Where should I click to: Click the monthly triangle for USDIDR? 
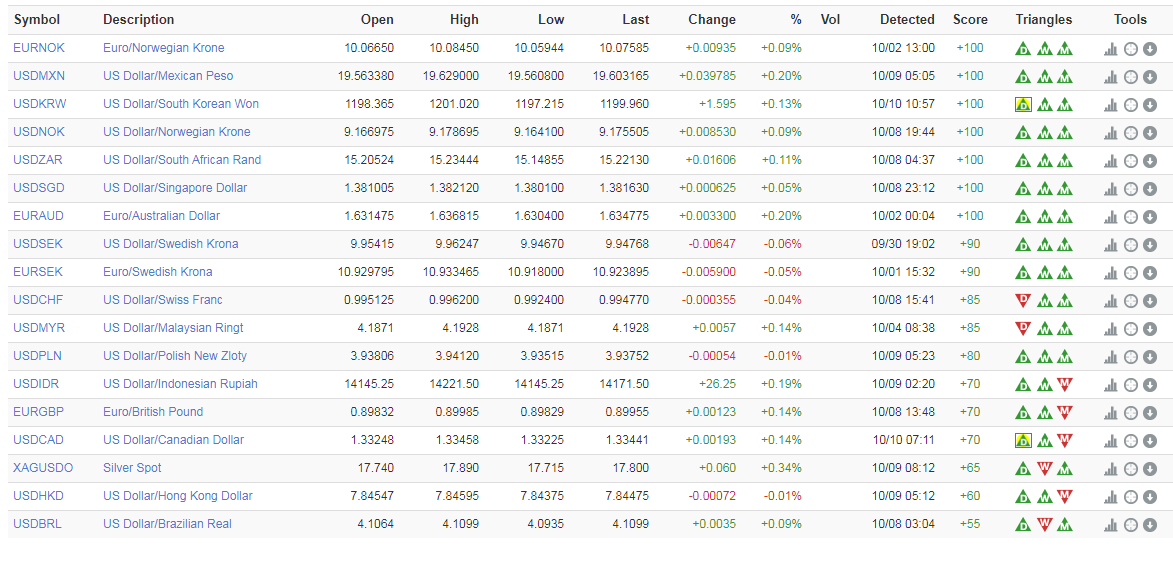pyautogui.click(x=1065, y=384)
